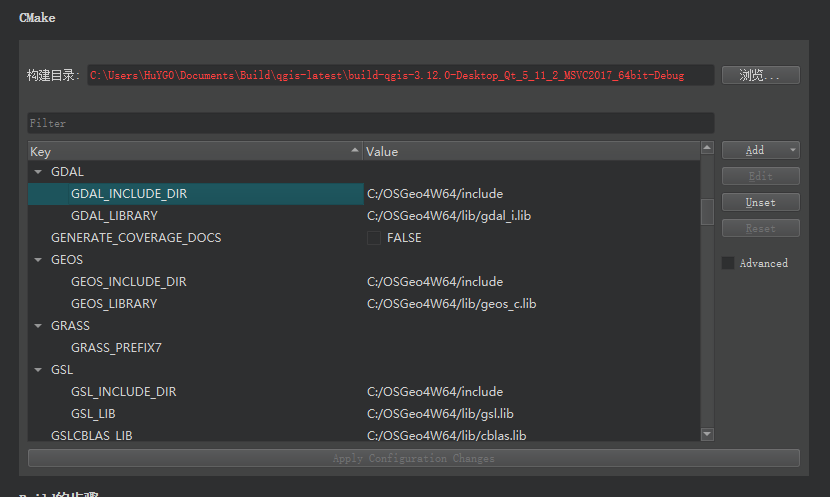Click inside the Filter input field
The width and height of the screenshot is (830, 497).
pos(370,123)
